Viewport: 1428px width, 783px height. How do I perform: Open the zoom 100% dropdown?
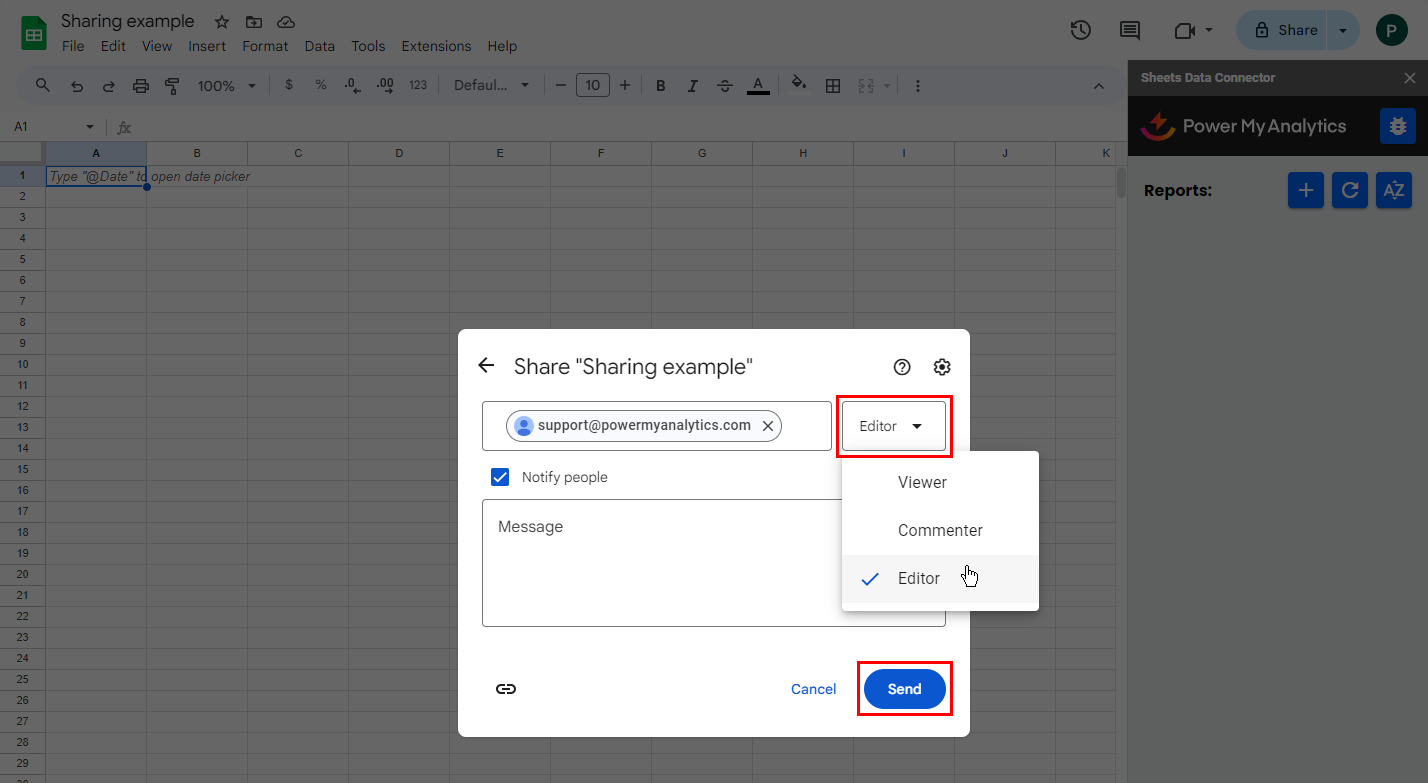(227, 86)
